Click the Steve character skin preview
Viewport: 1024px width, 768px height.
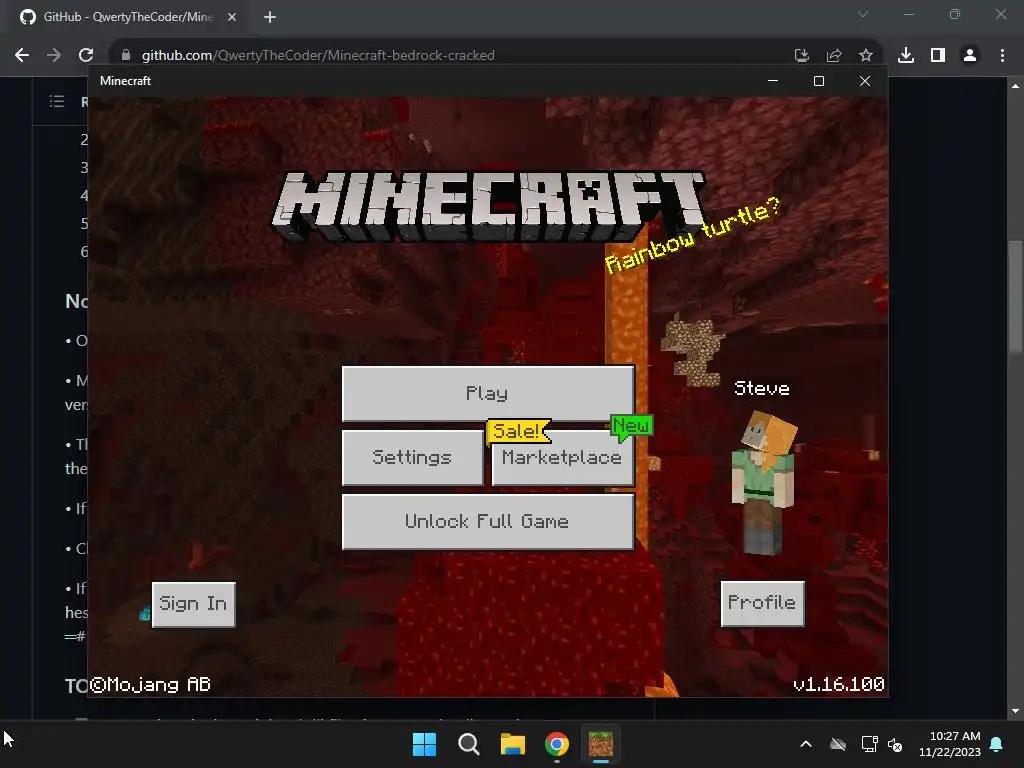pyautogui.click(x=763, y=483)
